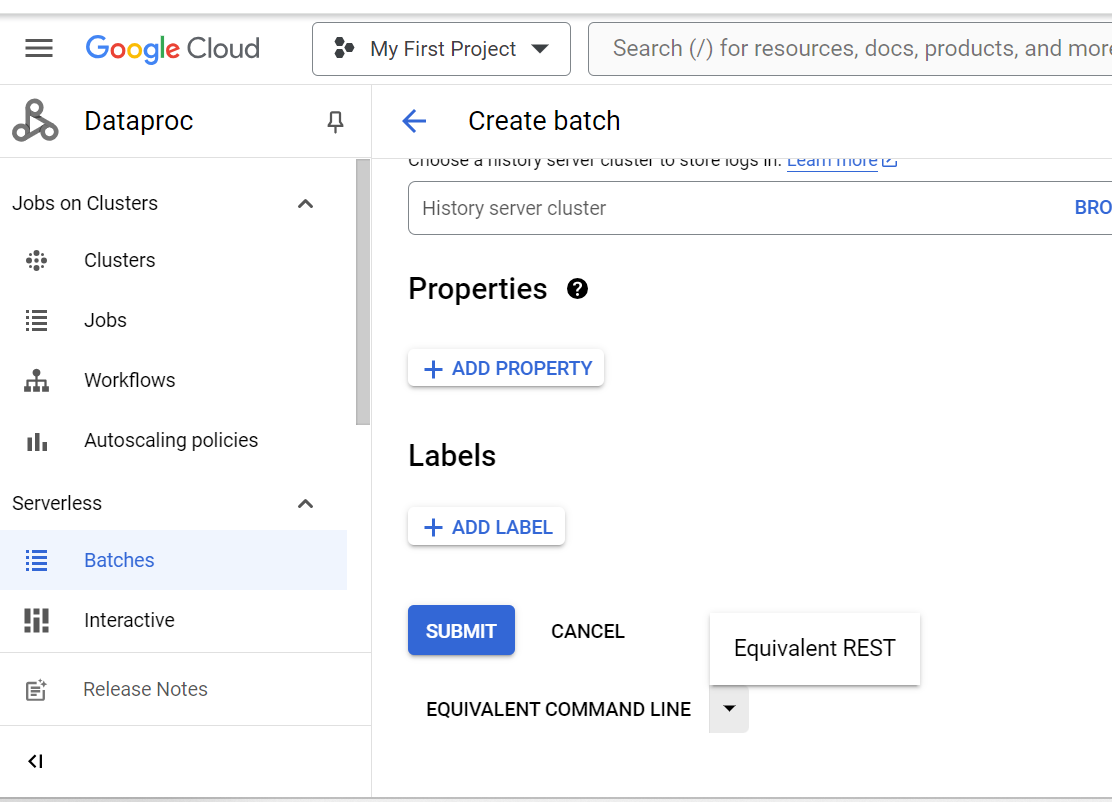Click the Autoscaling policies chart icon
Viewport: 1112px width, 802px height.
point(37,440)
